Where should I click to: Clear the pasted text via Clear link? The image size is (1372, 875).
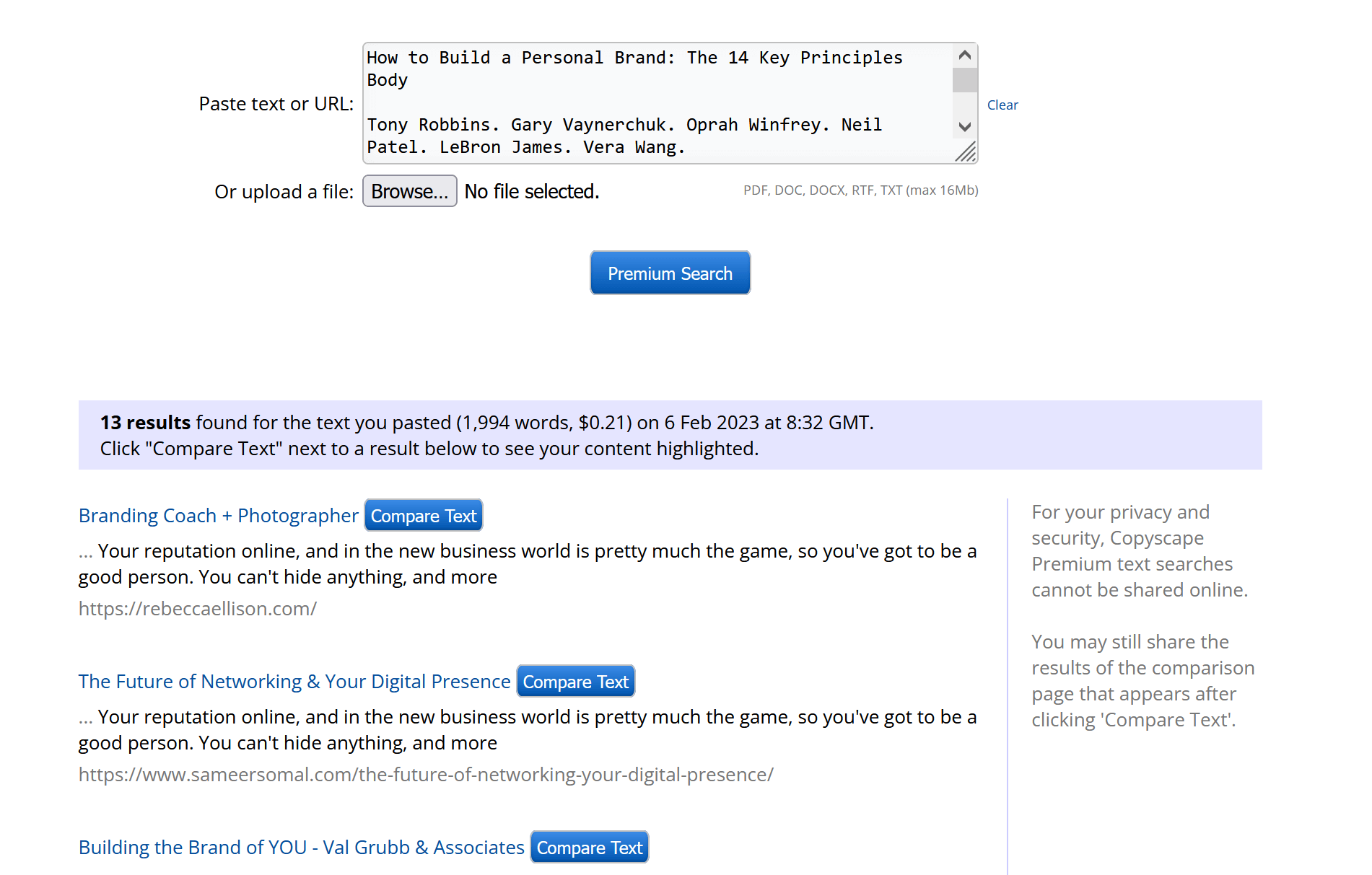pos(1002,105)
